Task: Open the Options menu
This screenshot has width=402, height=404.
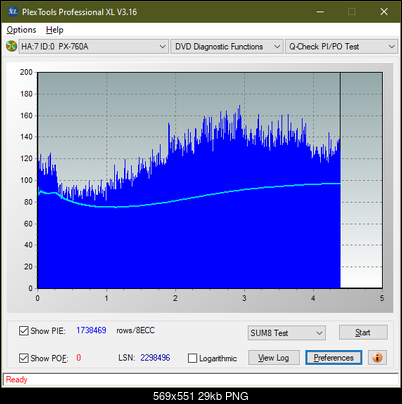Action: (21, 30)
